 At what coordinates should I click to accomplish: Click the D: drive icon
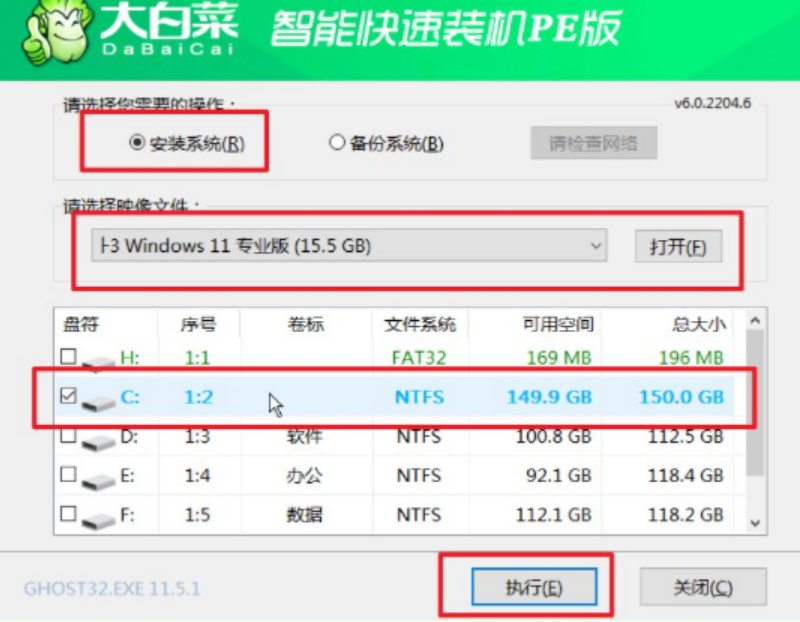98,442
